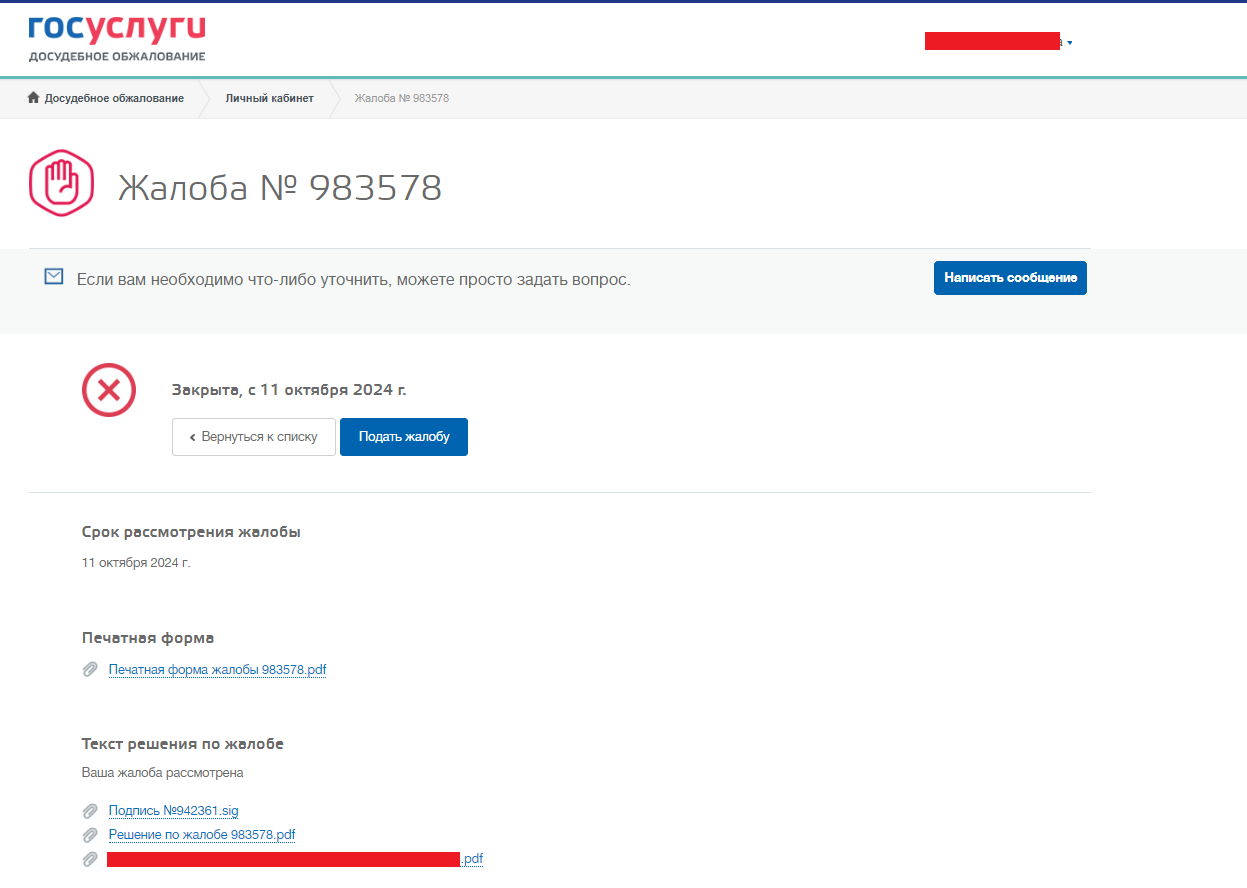
Task: Go to Досудебное обжалование breadcrumb
Action: 114,98
